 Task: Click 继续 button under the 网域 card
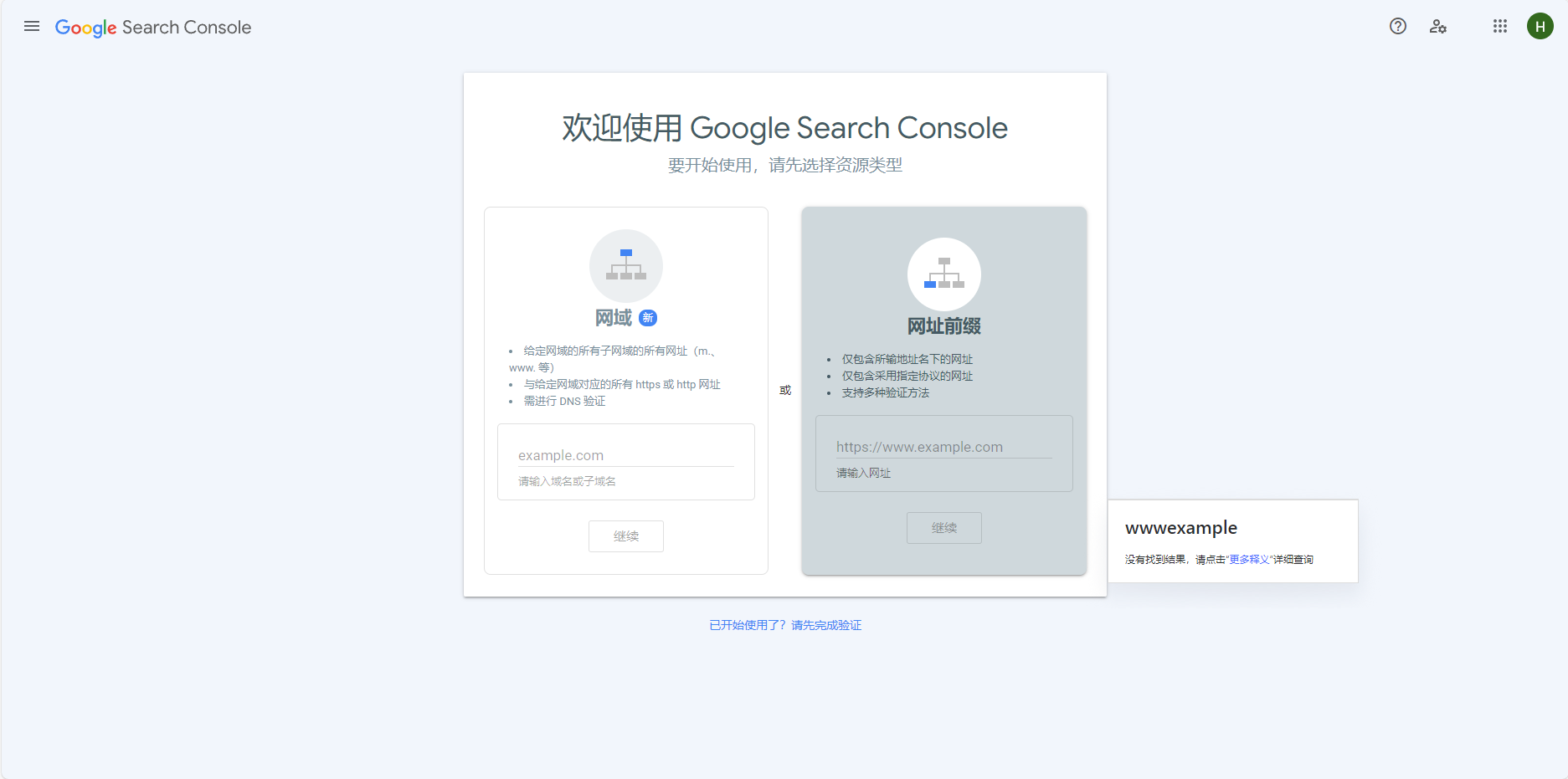(x=626, y=536)
